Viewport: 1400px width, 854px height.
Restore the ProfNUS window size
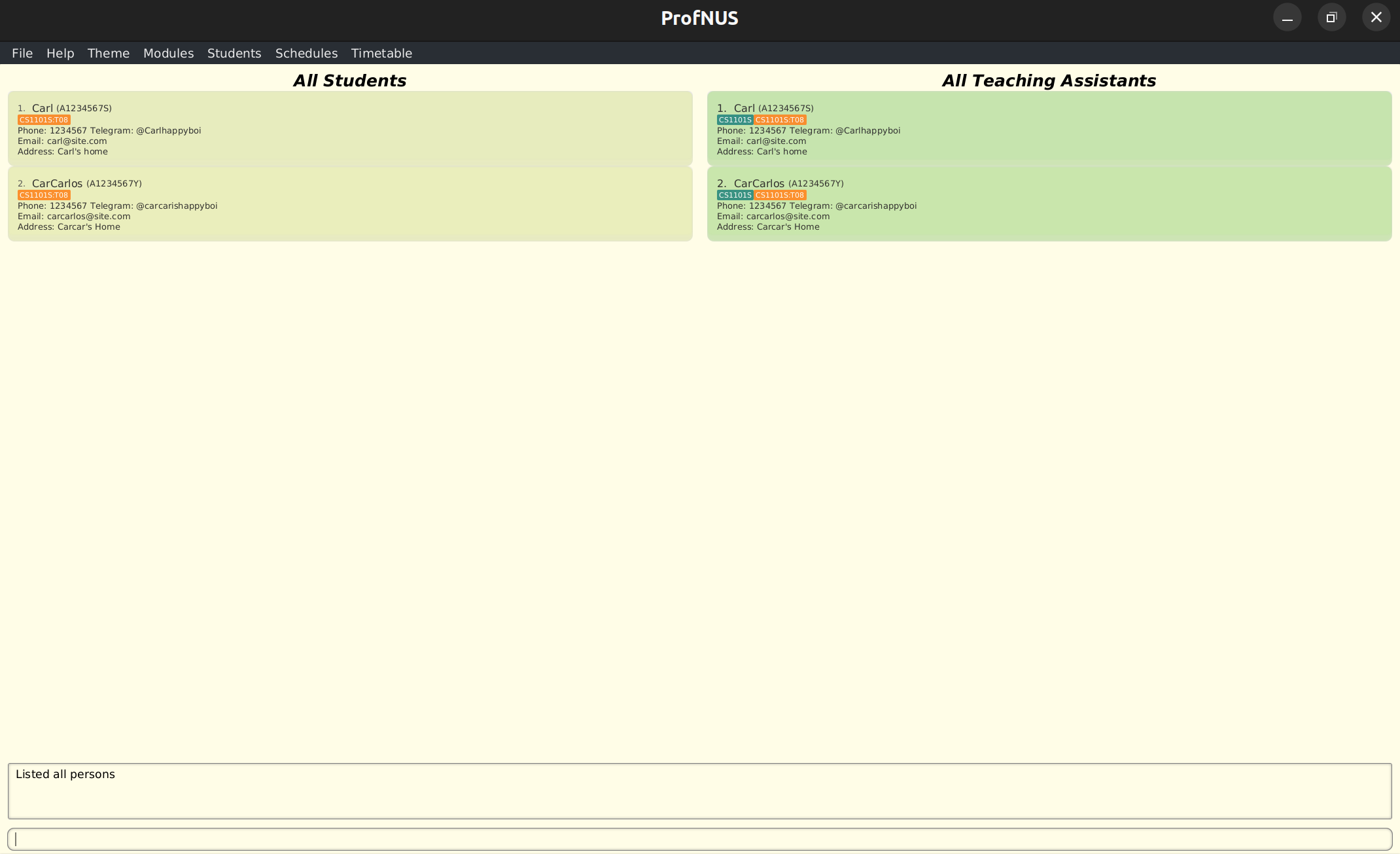pos(1331,18)
